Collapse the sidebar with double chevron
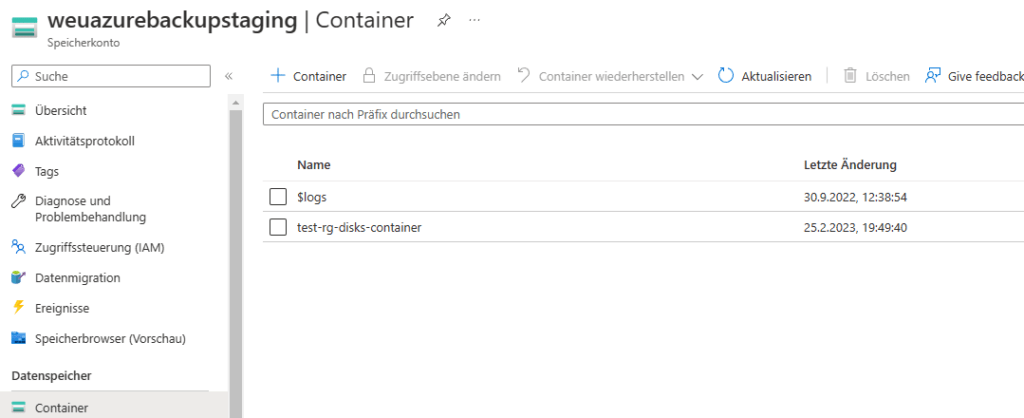1024x418 pixels. click(229, 76)
